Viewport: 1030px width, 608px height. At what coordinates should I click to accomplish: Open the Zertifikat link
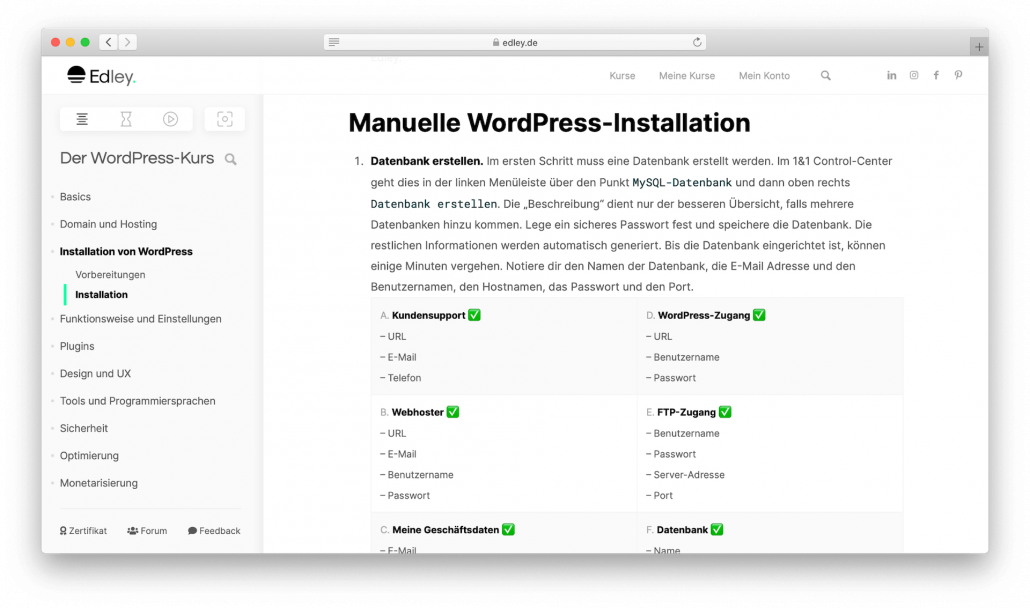click(x=83, y=531)
